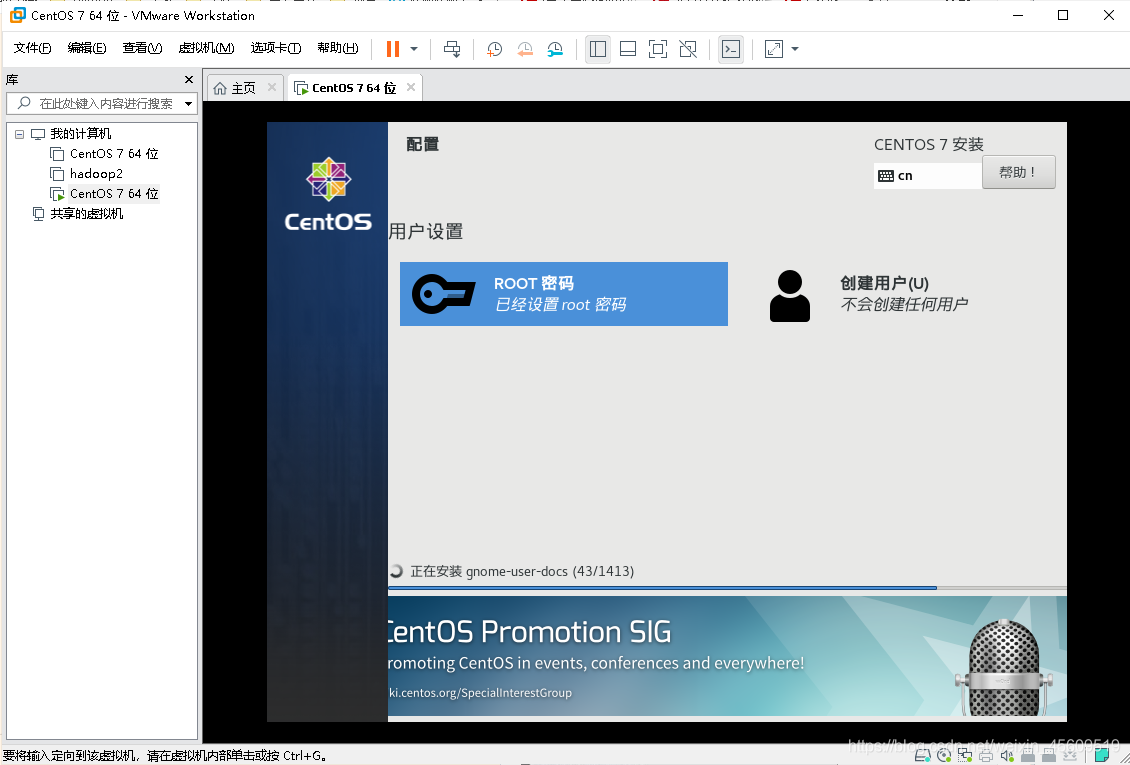
Task: Toggle the library sidebar view icon
Action: point(597,49)
